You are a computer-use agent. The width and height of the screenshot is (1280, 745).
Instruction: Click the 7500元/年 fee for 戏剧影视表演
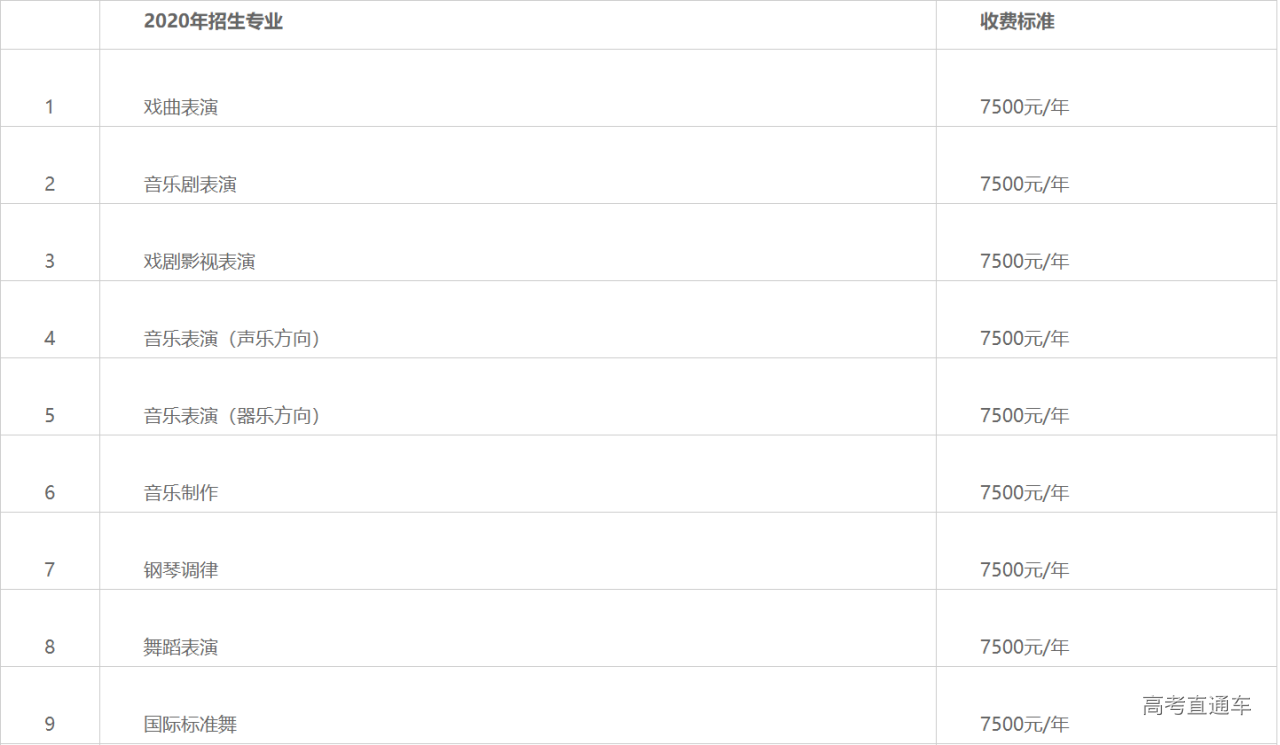1024,261
